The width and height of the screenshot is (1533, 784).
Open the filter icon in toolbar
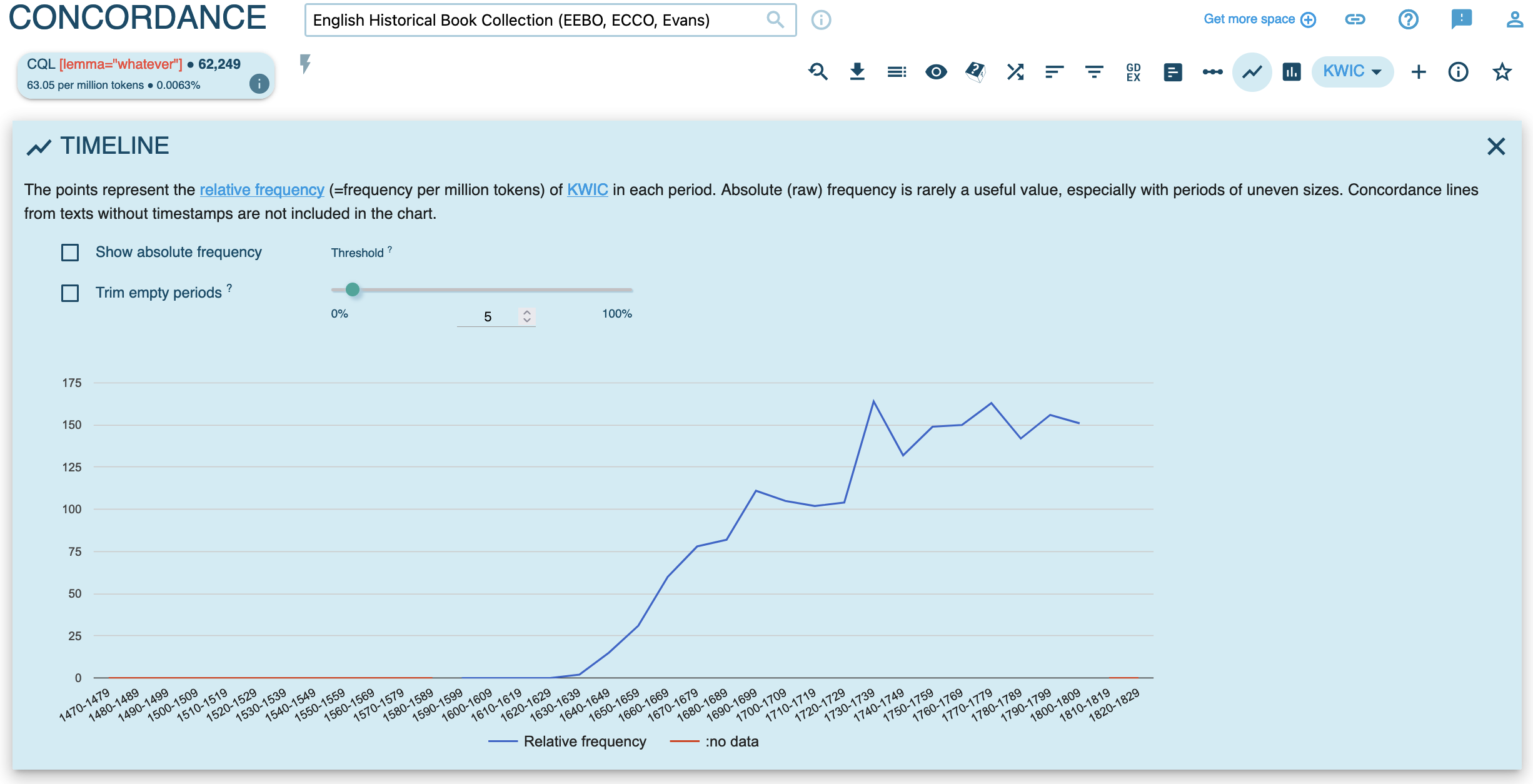click(1093, 72)
